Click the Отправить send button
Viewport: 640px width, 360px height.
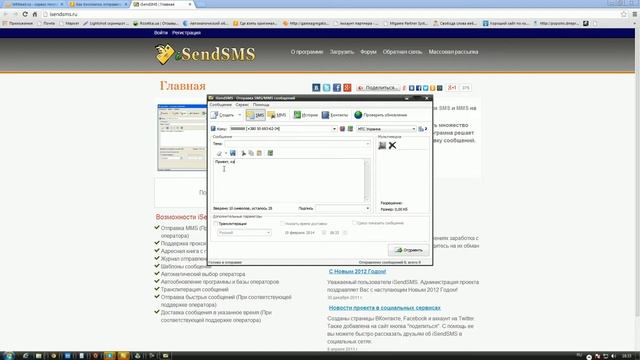coord(408,250)
